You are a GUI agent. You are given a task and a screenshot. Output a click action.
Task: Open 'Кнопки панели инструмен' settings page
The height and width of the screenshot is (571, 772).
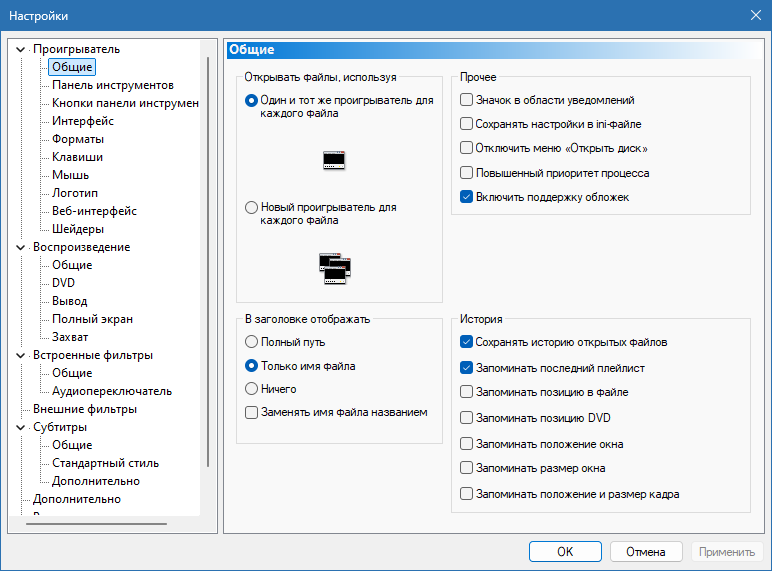coord(125,103)
